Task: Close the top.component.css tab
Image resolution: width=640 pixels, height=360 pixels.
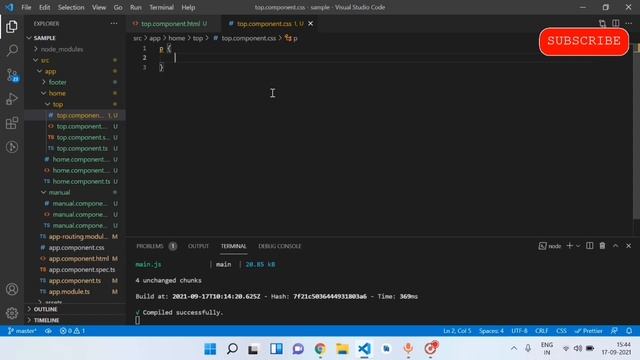Action: [311, 24]
